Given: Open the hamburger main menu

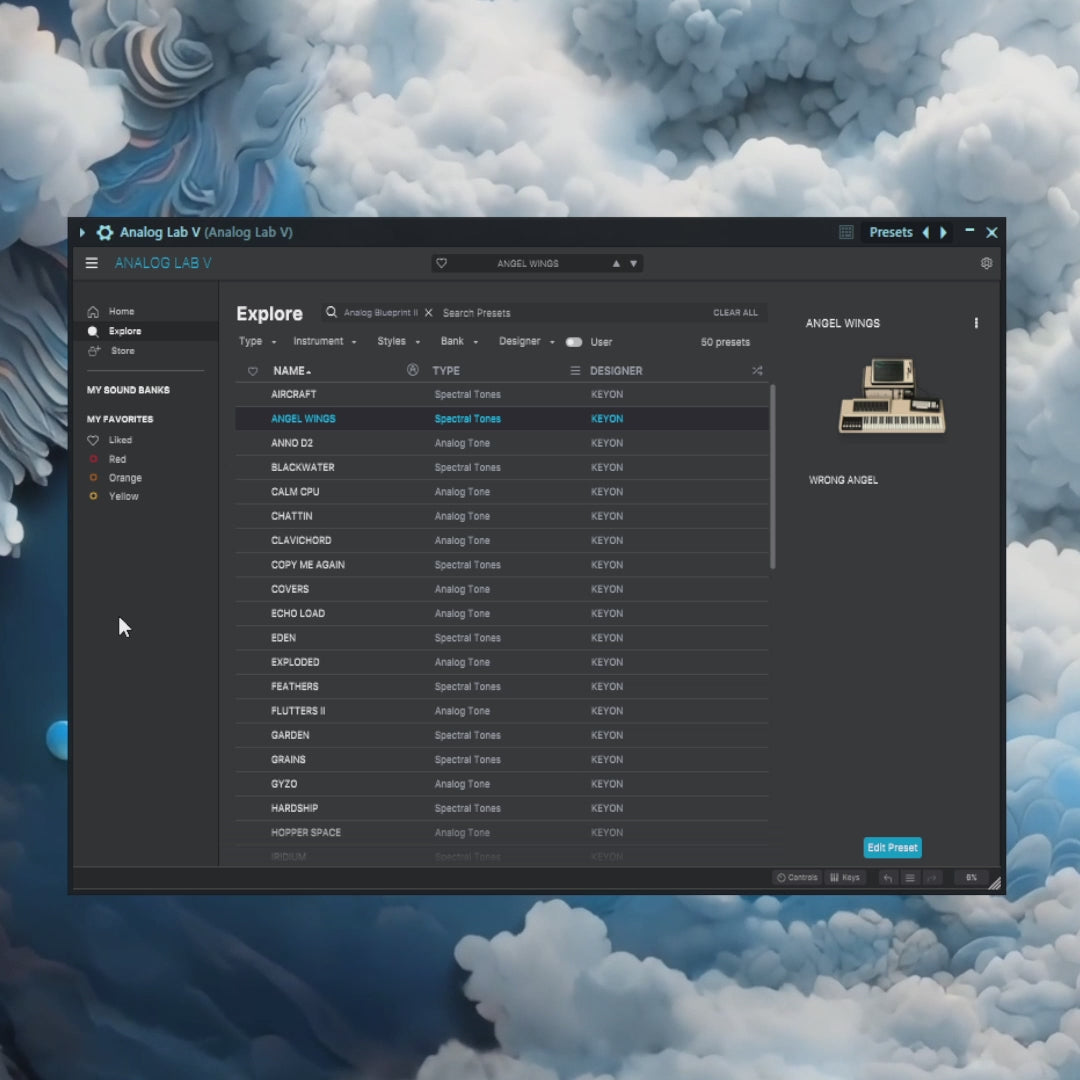Looking at the screenshot, I should tap(92, 263).
